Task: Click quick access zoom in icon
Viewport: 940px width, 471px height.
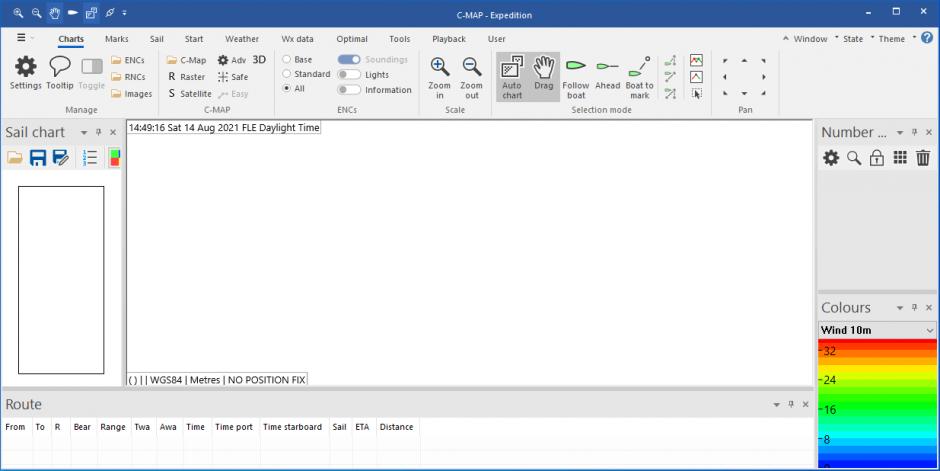Action: [18, 13]
